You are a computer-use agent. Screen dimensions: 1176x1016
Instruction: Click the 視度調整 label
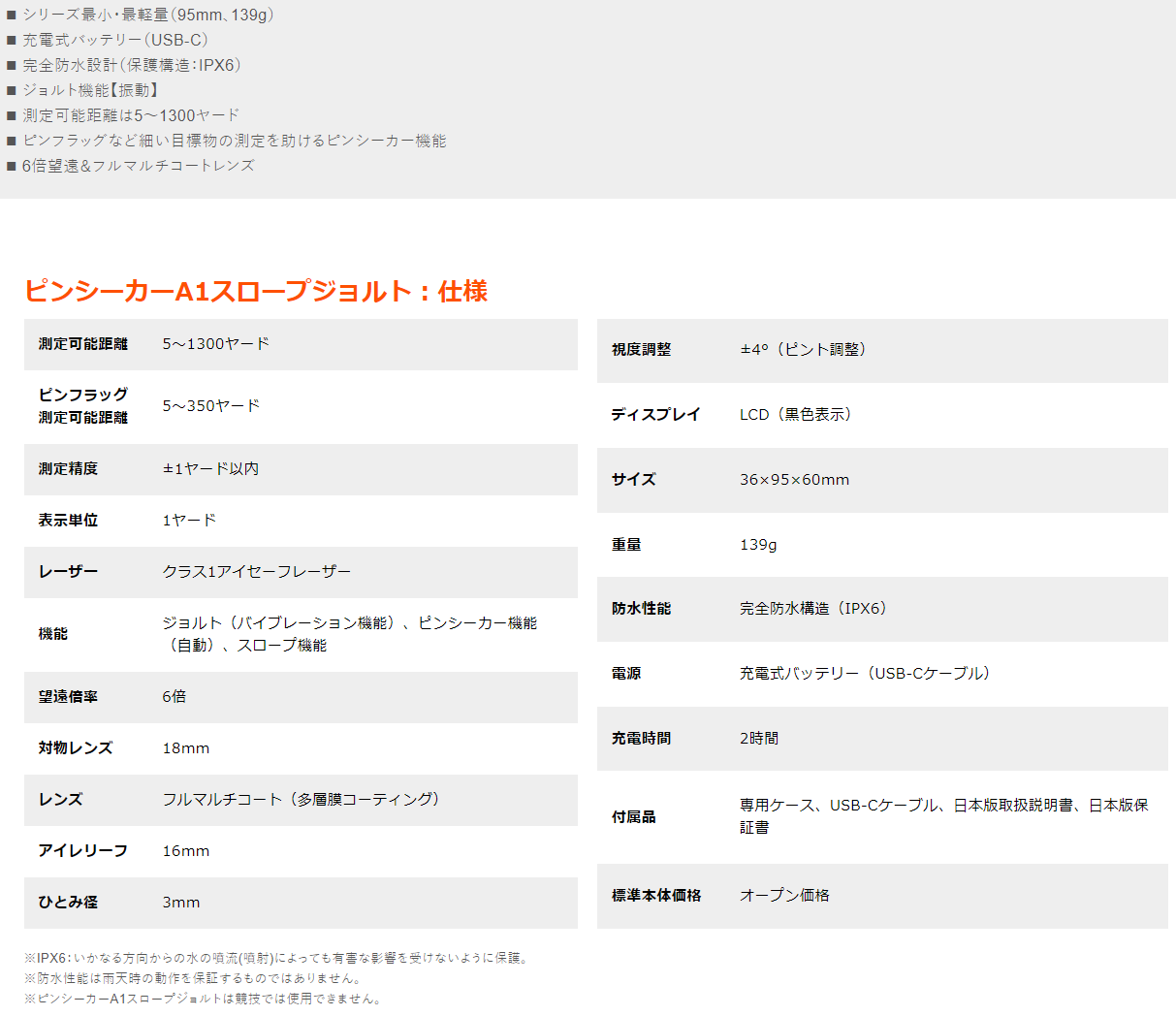tap(641, 350)
